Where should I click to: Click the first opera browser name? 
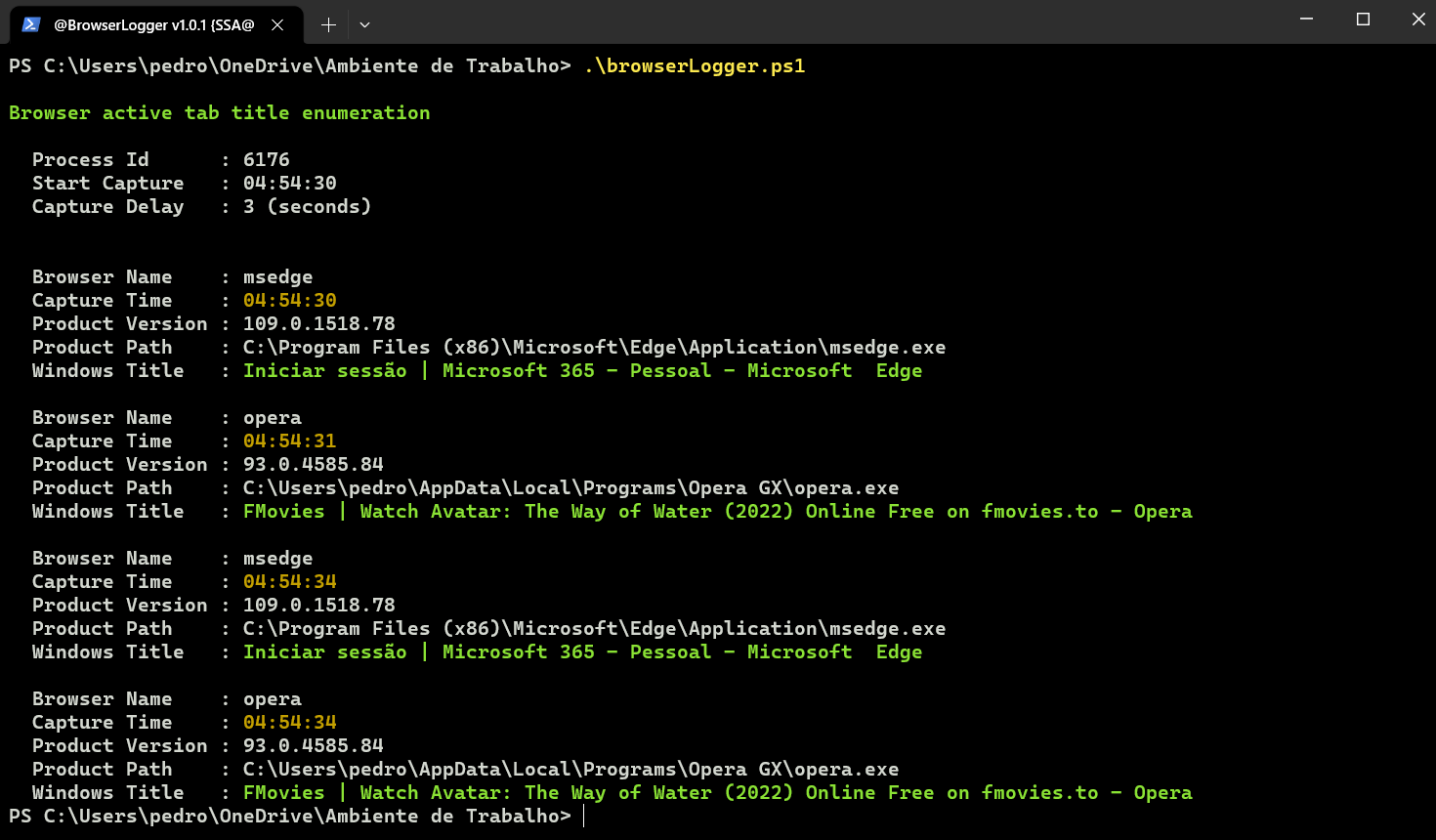pyautogui.click(x=273, y=418)
